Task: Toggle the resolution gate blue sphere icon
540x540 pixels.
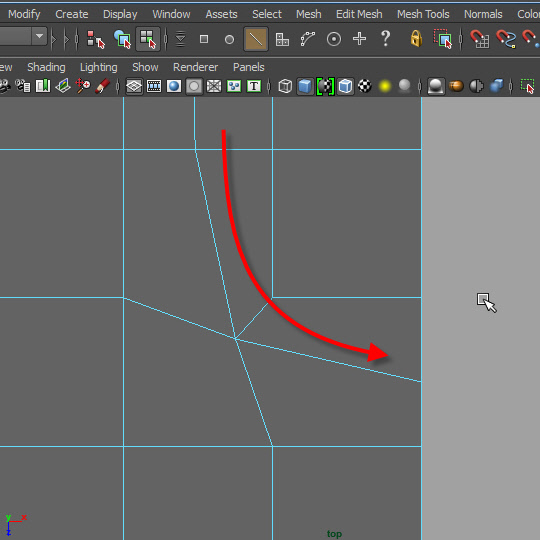Action: [x=174, y=86]
